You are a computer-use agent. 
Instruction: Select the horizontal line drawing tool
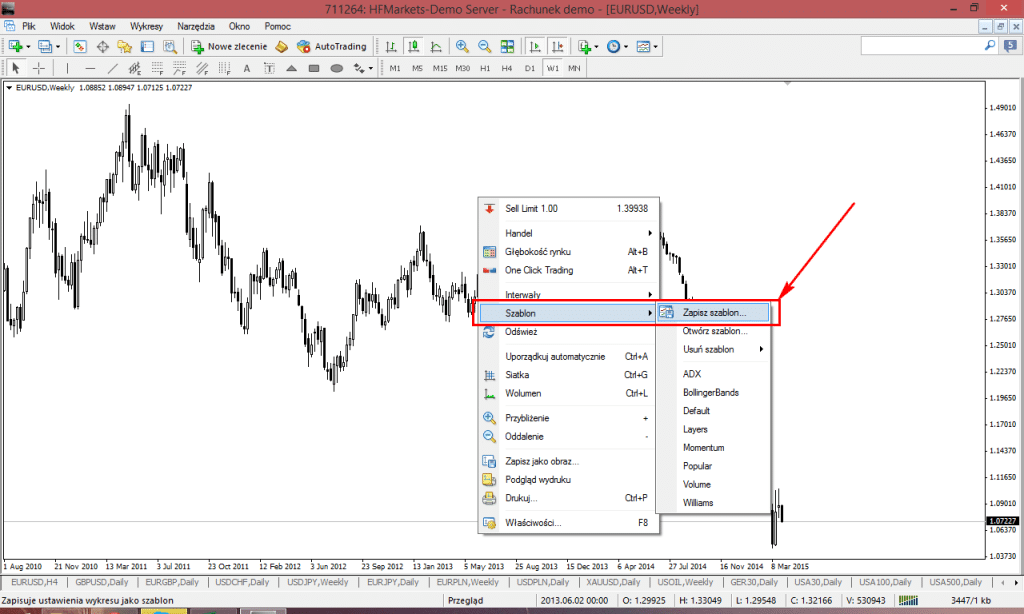[x=90, y=68]
